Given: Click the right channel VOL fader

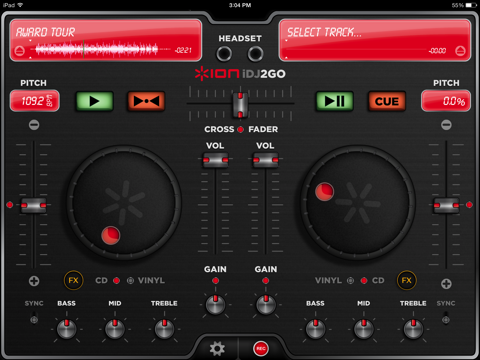Looking at the screenshot, I should click(x=266, y=160).
